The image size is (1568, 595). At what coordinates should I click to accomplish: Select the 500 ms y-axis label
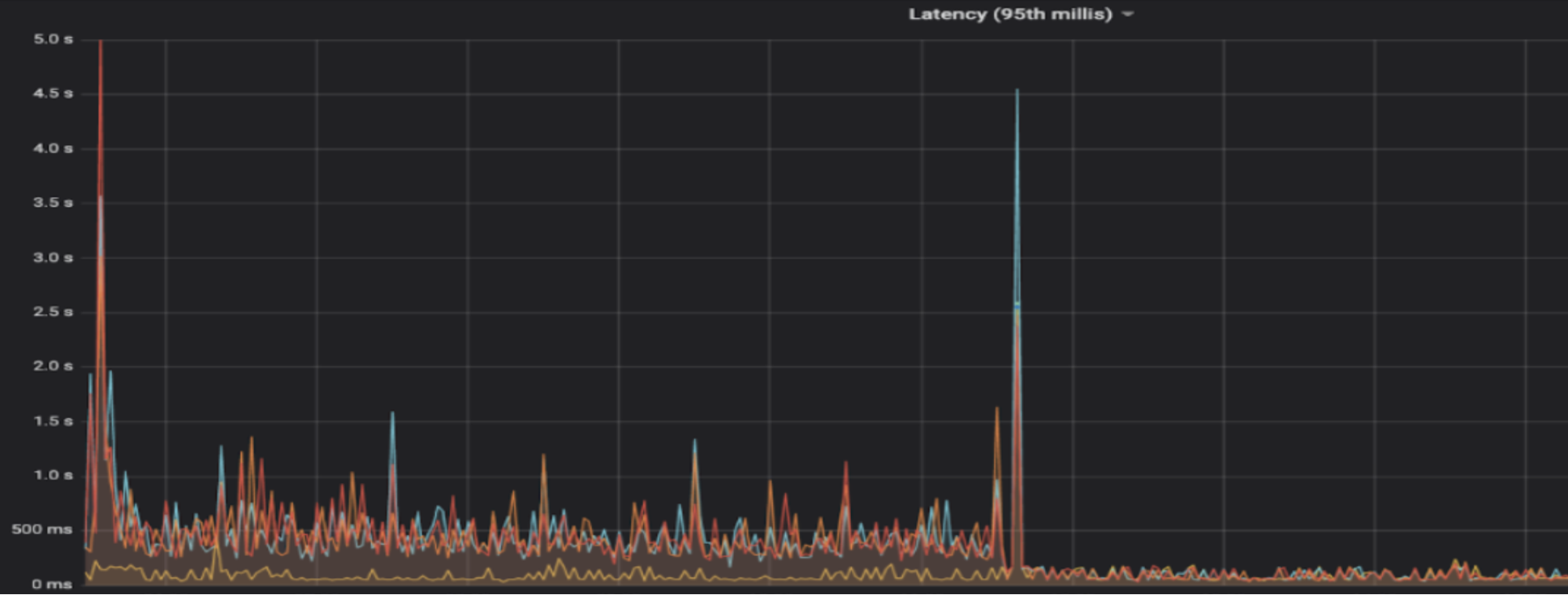click(x=42, y=529)
